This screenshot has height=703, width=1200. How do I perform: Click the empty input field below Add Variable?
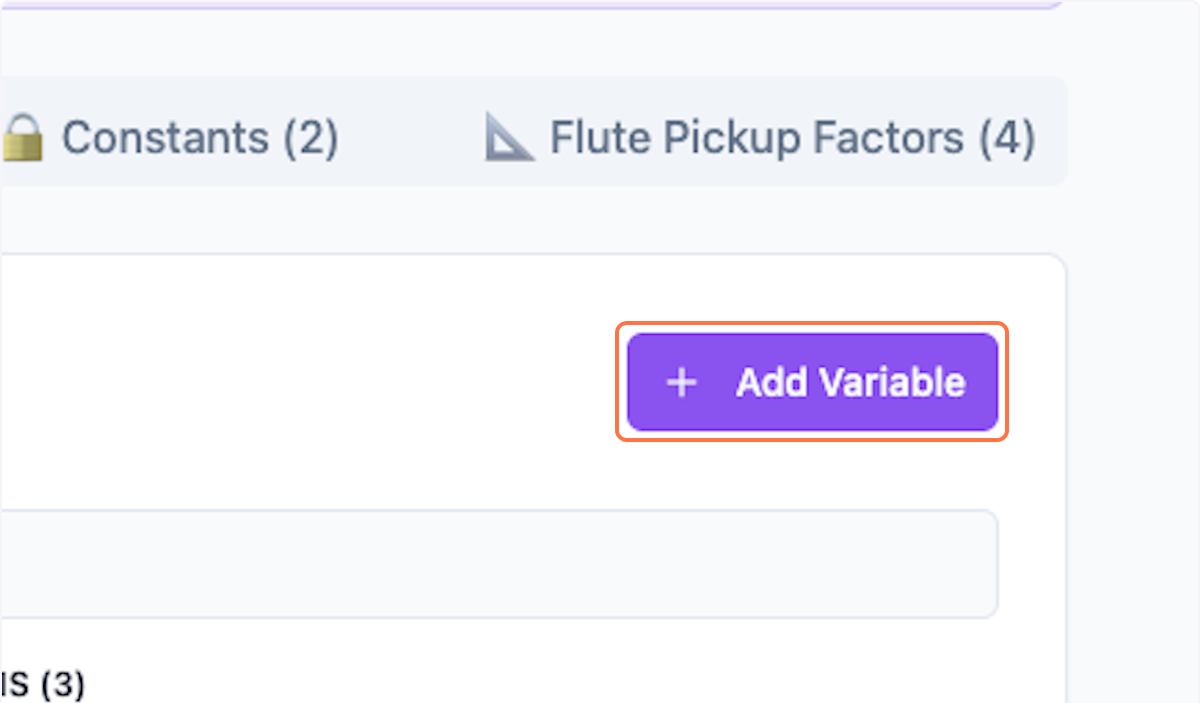tap(498, 564)
